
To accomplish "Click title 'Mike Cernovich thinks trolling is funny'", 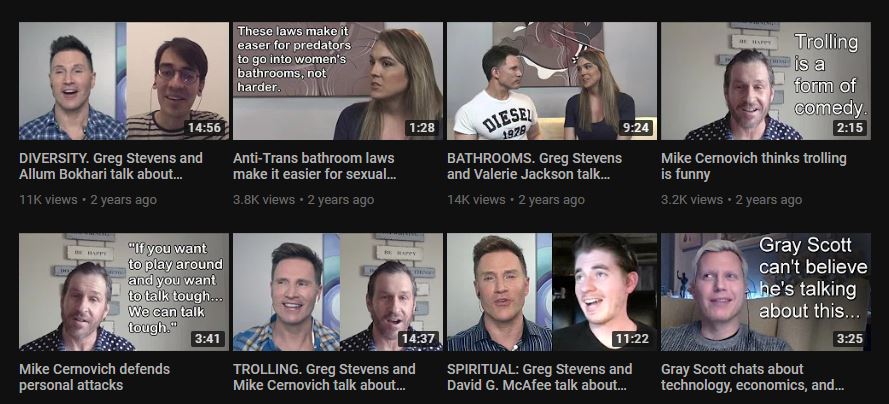I will [x=753, y=166].
